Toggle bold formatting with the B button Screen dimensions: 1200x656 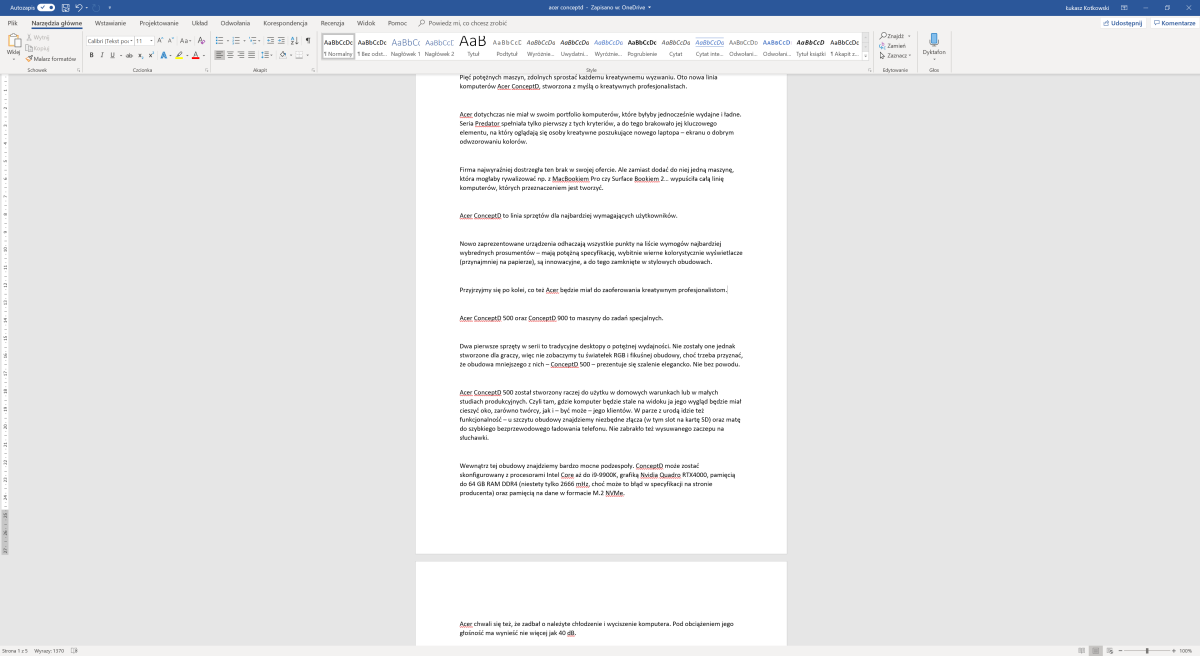coord(91,55)
